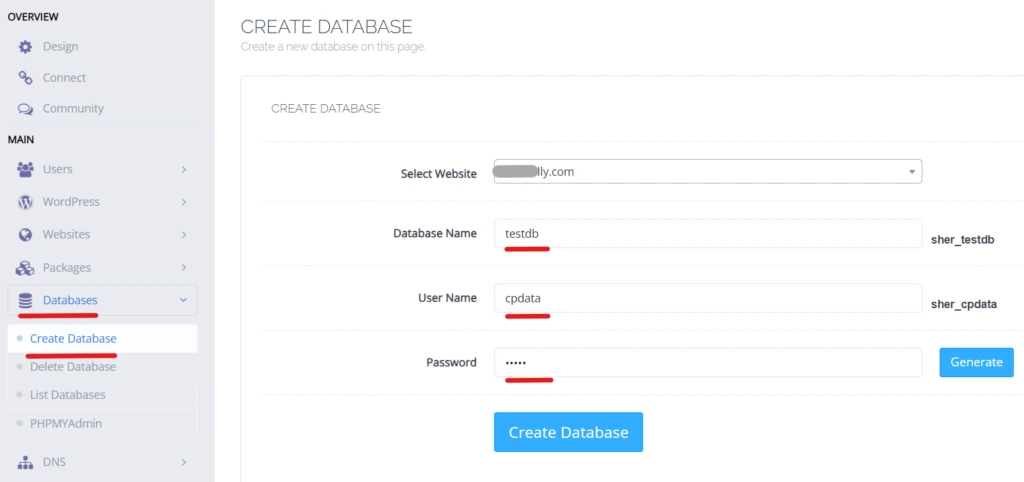
Task: Click the Users group icon
Action: tap(25, 170)
